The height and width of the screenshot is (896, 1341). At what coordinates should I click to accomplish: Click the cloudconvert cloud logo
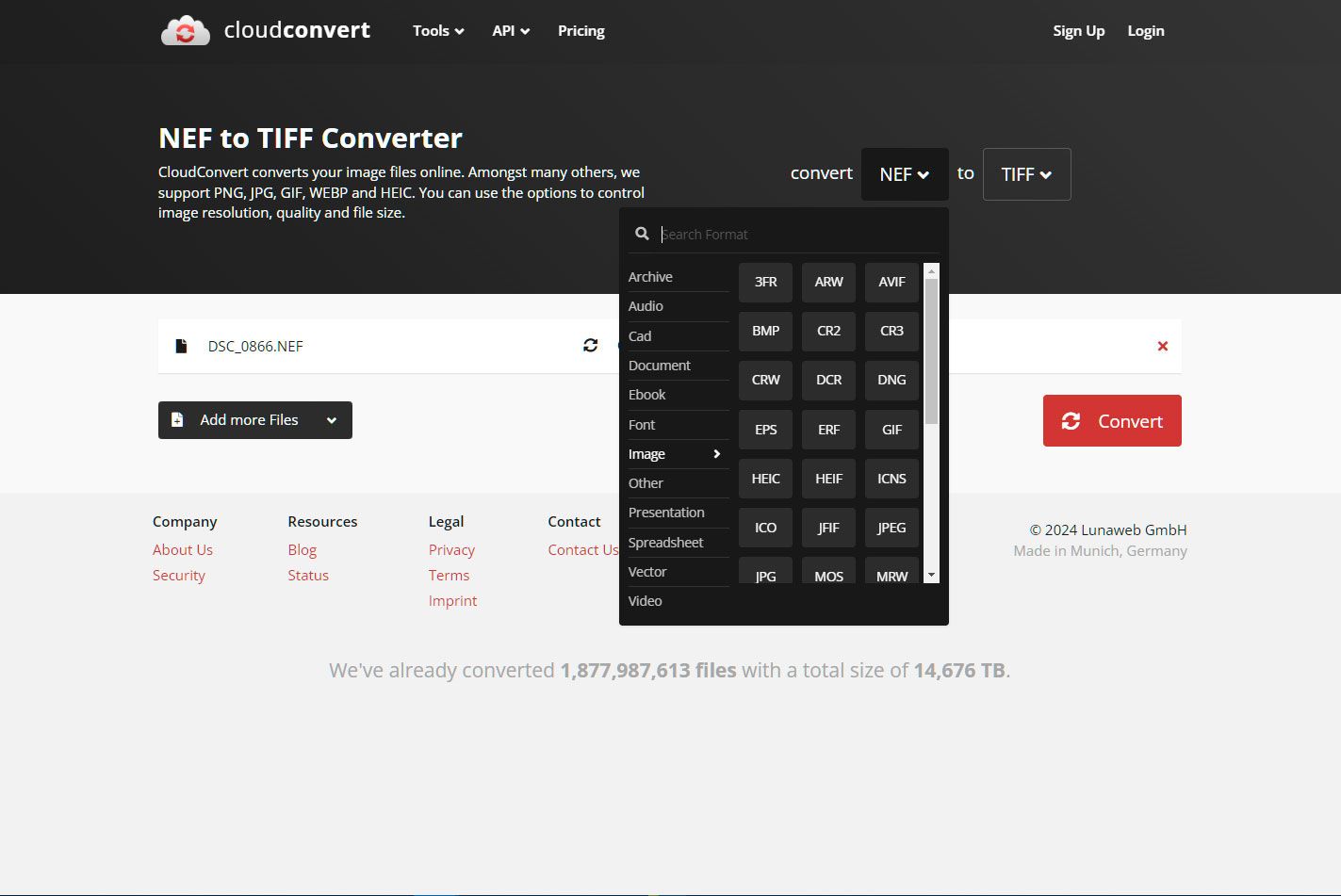(x=186, y=30)
